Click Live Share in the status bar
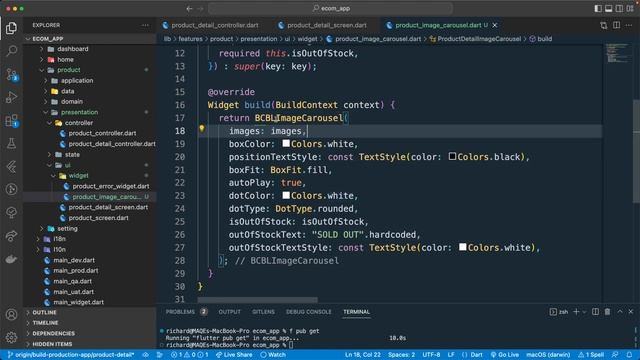 click(234, 355)
